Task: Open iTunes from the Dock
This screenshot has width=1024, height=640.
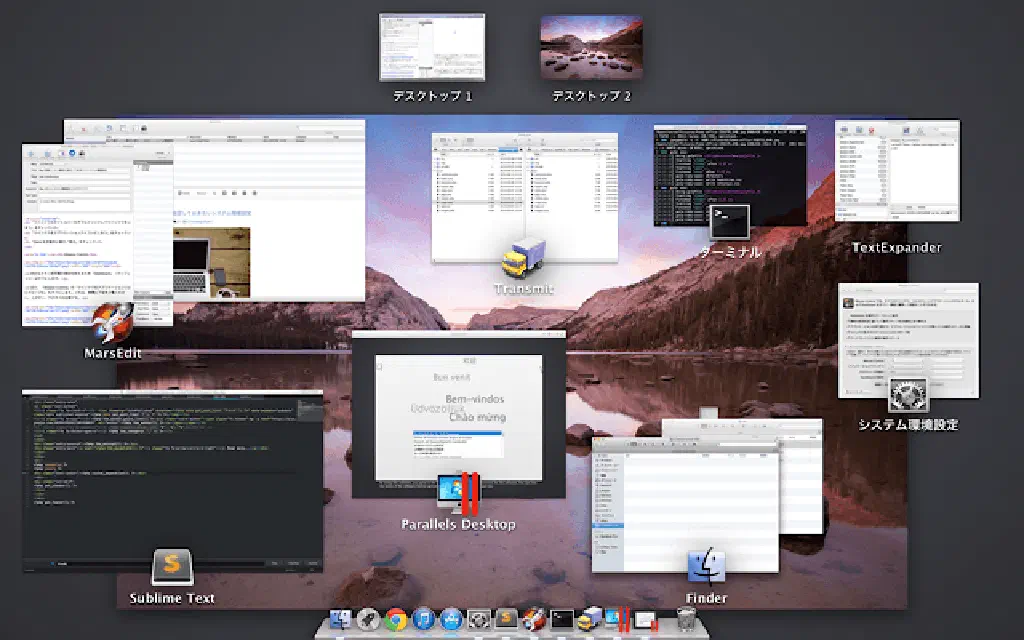Action: click(x=423, y=620)
